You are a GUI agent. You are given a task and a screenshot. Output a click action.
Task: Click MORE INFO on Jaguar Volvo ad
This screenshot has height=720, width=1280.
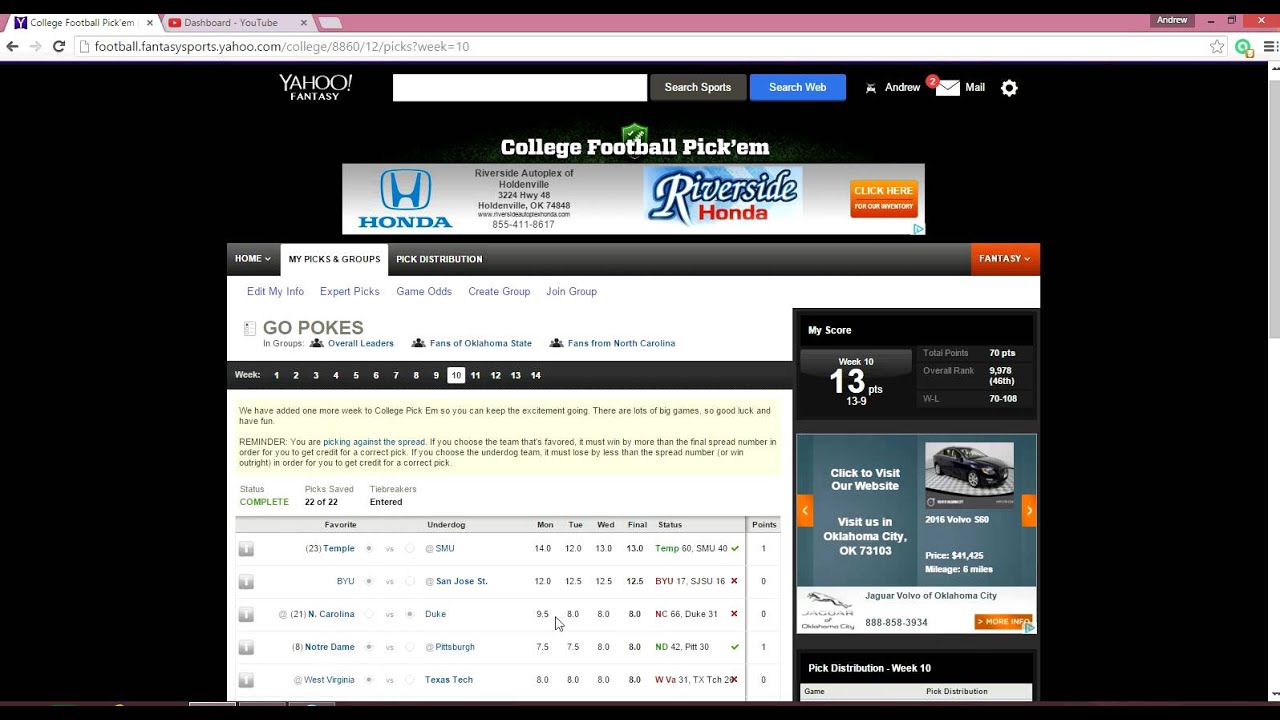pyautogui.click(x=1003, y=622)
